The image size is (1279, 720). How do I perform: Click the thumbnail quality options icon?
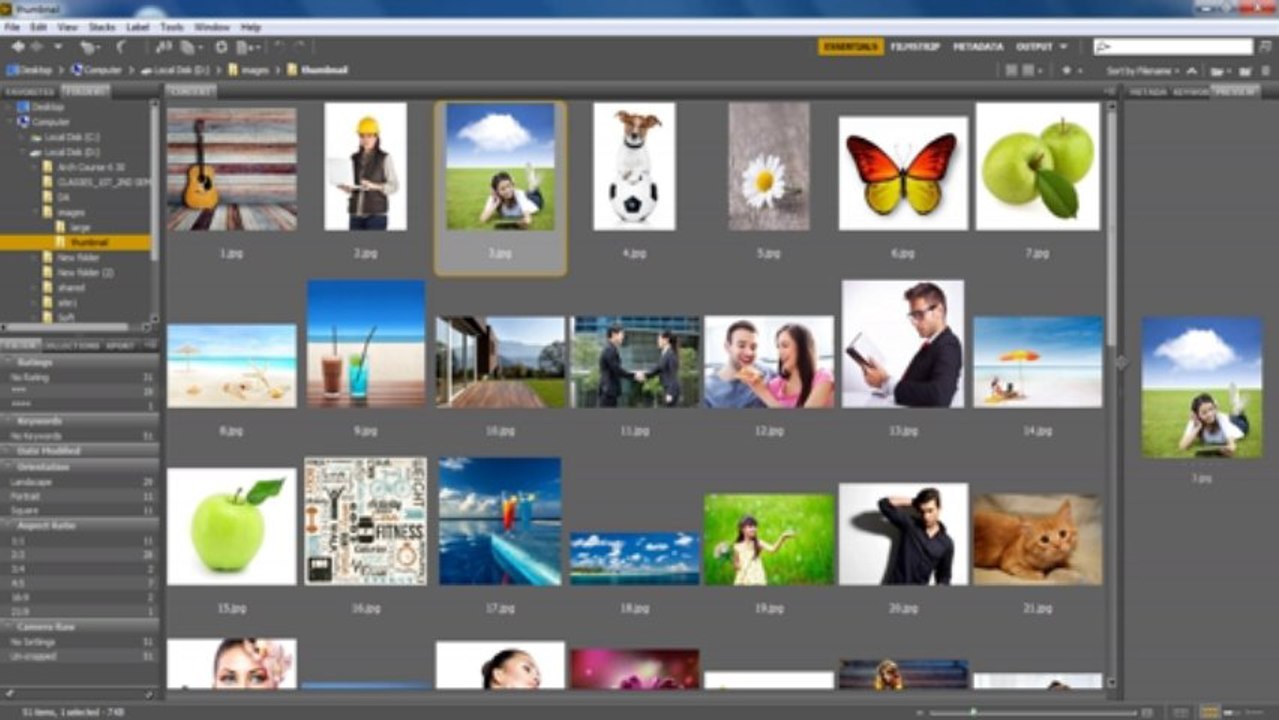[1031, 71]
